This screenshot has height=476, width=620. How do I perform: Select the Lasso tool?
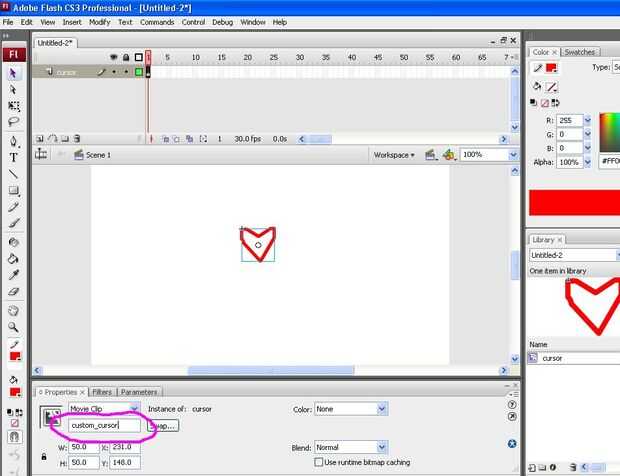point(13,122)
